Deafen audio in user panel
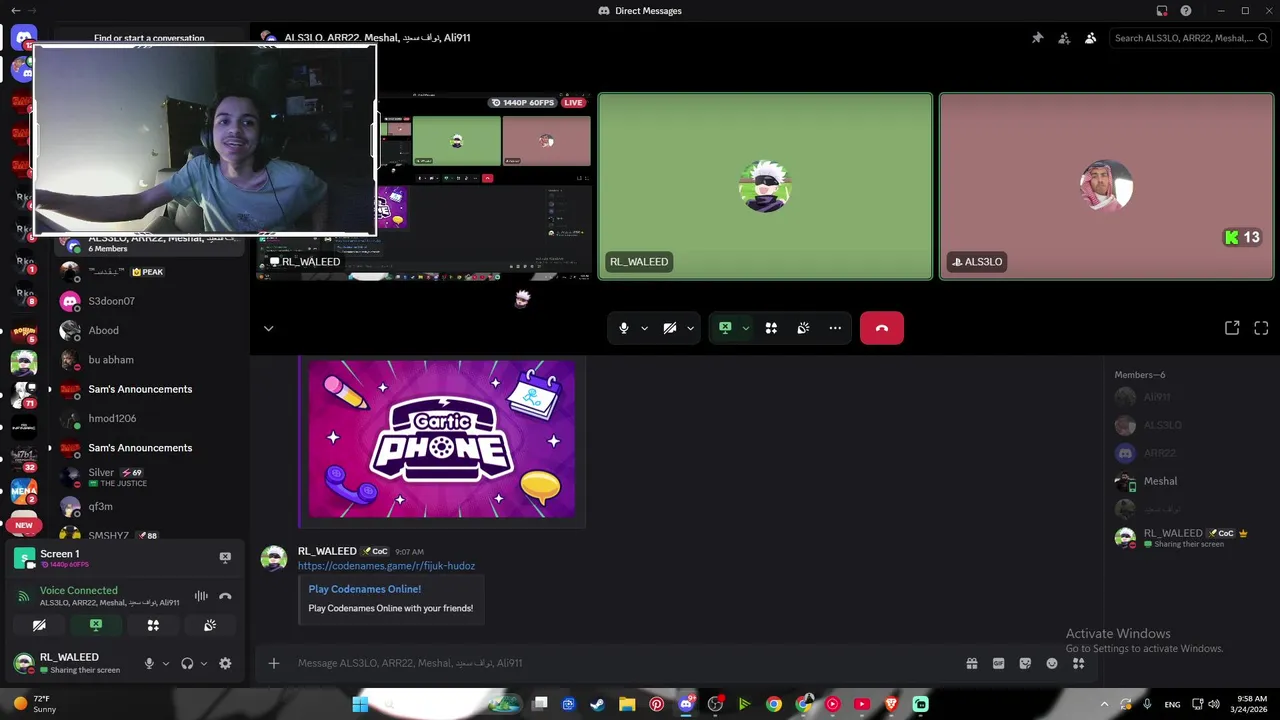This screenshot has width=1280, height=720. coord(187,663)
